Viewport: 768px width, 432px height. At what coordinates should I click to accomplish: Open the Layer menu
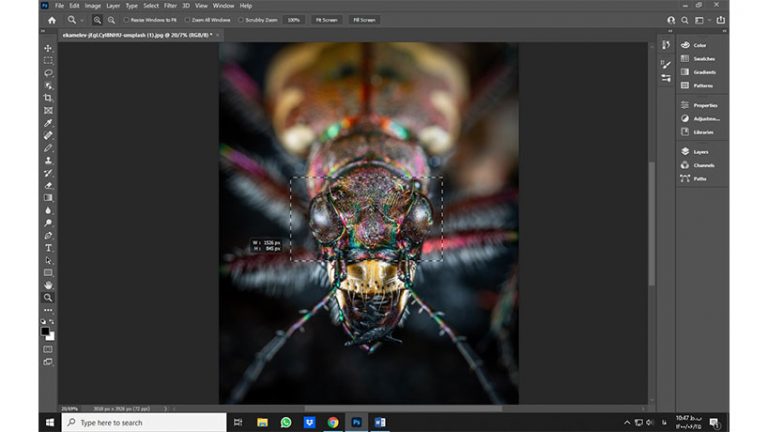pyautogui.click(x=113, y=6)
